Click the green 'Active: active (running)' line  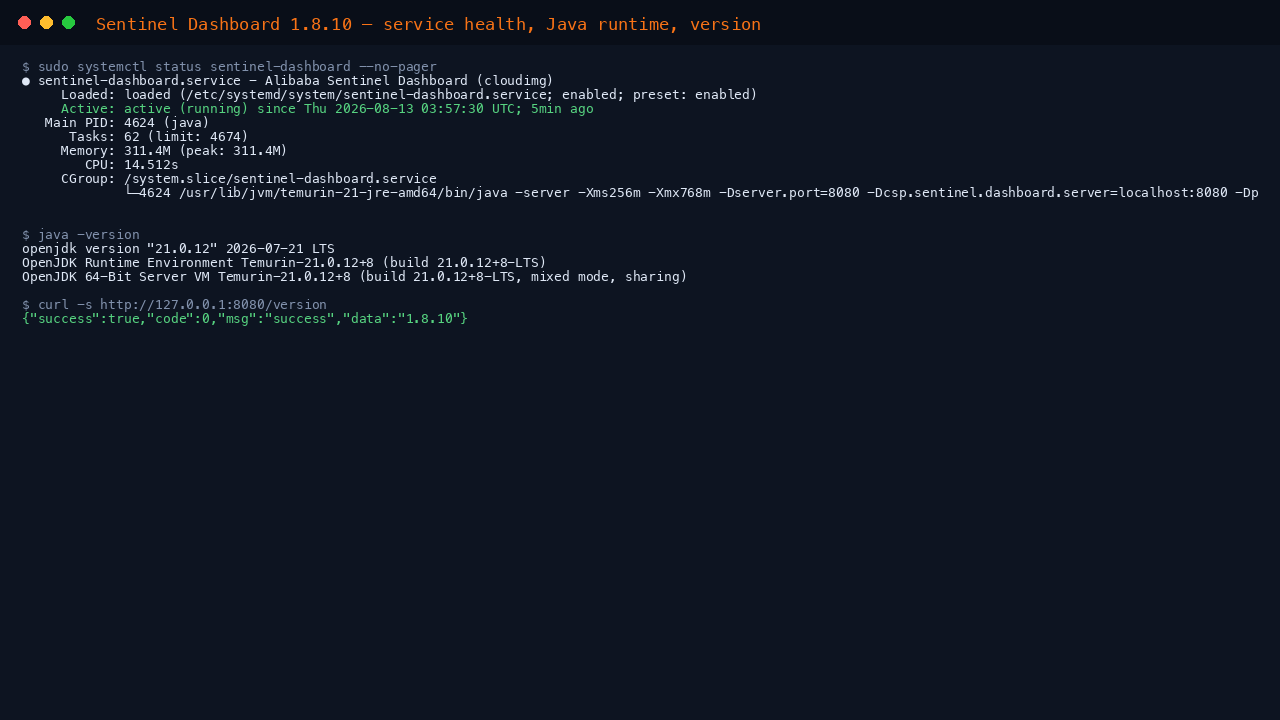click(327, 109)
